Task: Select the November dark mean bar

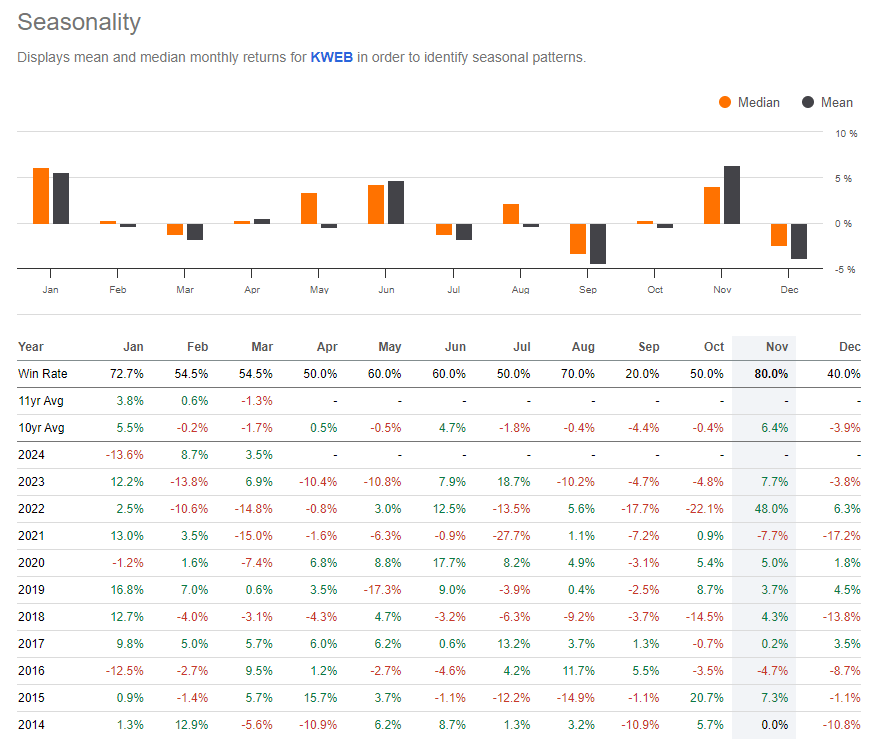Action: coord(732,195)
